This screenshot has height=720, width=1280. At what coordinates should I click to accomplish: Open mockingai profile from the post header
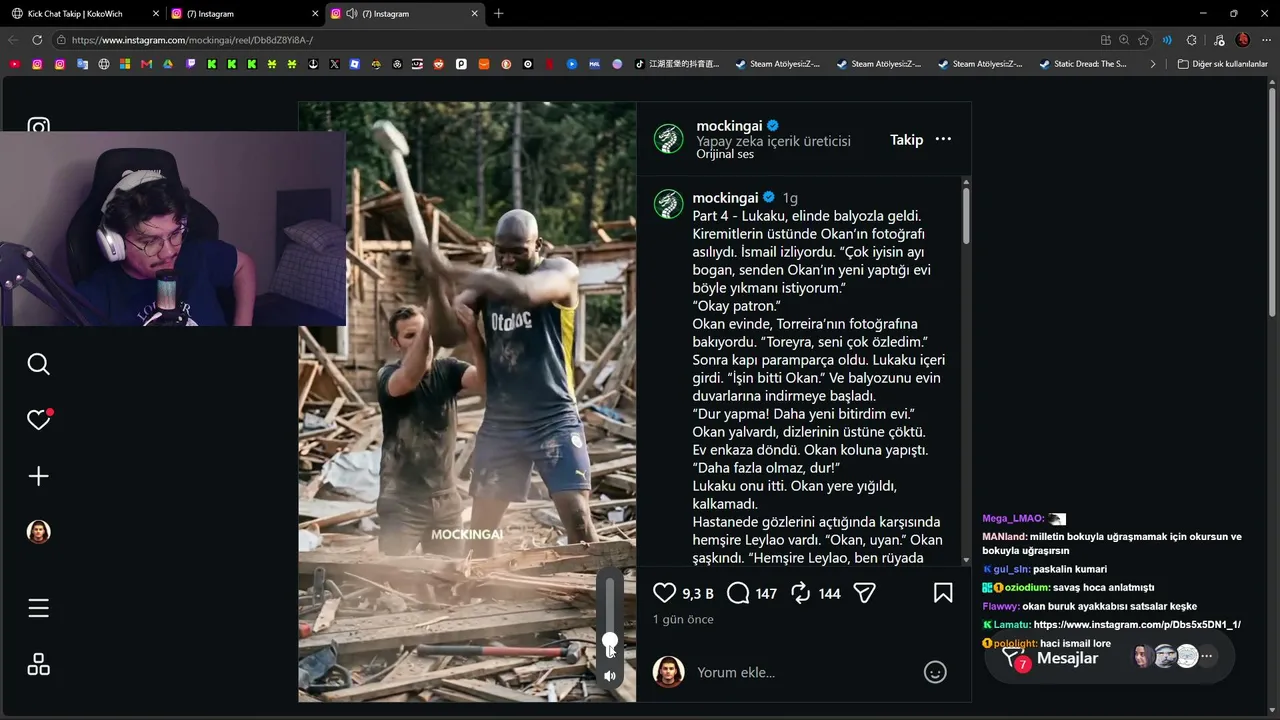pos(729,126)
